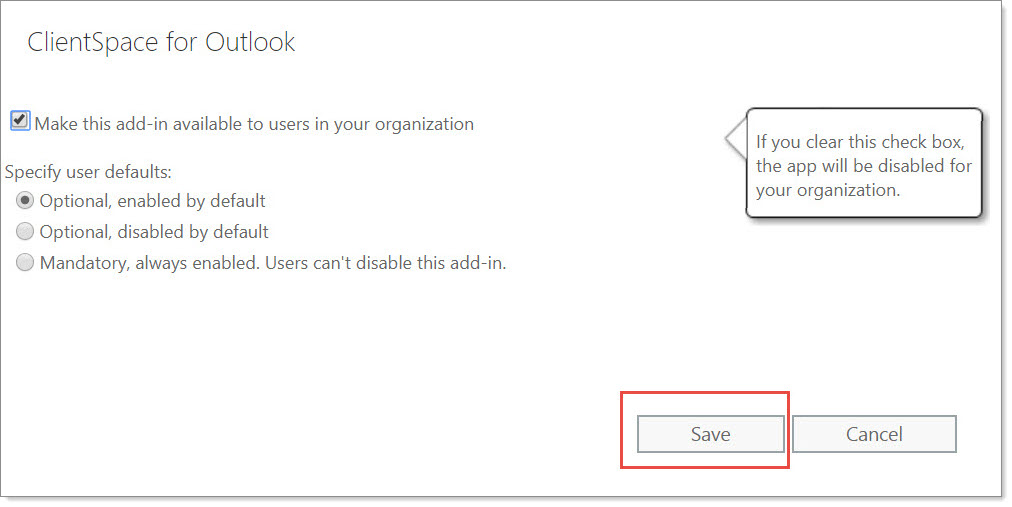
Task: Click the 'Users can't disable this add-in' sentence
Action: [386, 263]
